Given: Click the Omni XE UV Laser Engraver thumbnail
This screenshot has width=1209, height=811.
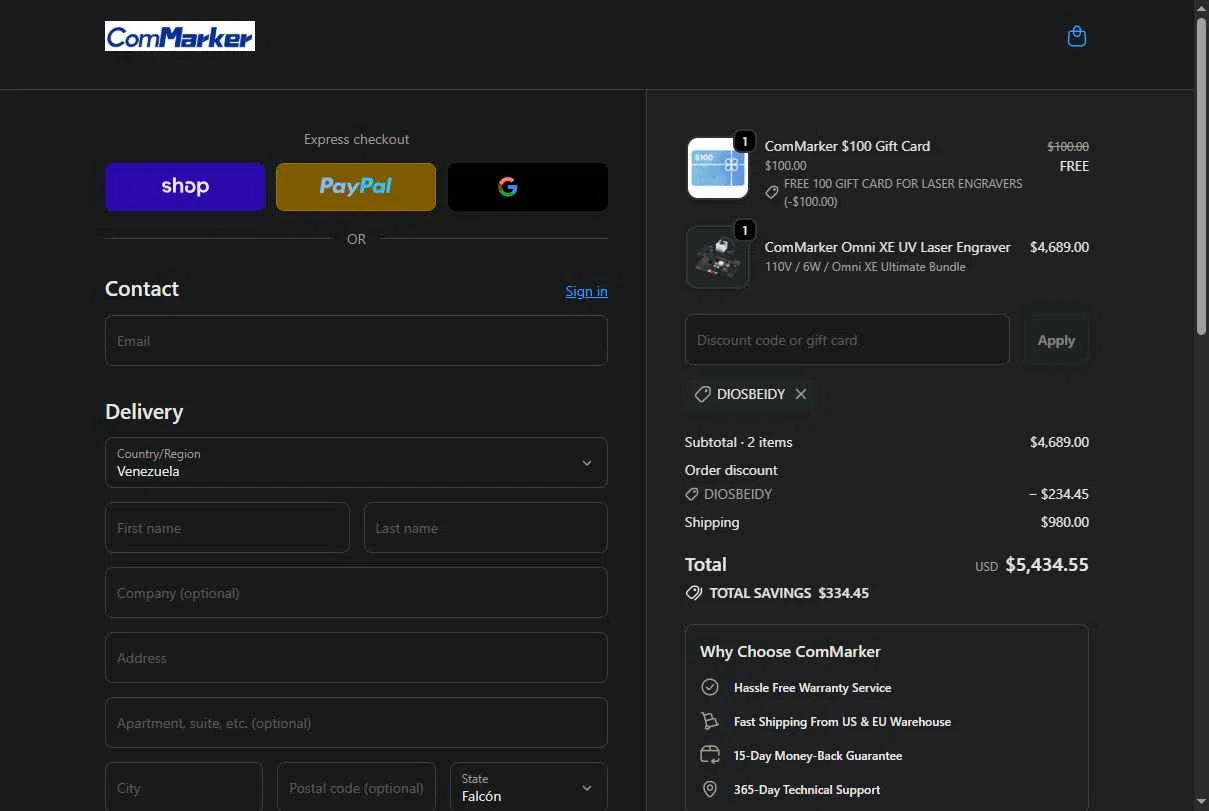Looking at the screenshot, I should point(717,257).
